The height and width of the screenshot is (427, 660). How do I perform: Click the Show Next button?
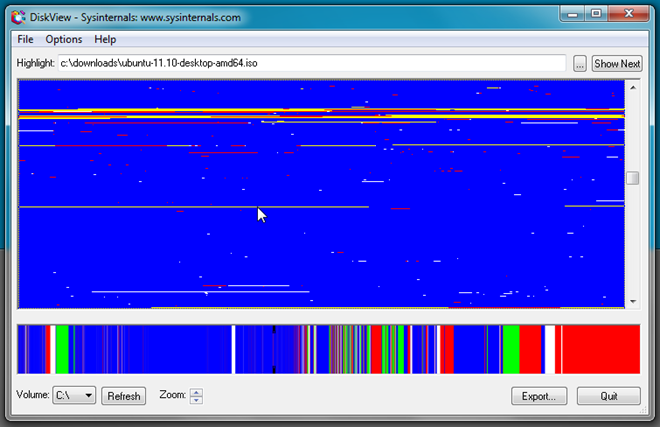617,64
